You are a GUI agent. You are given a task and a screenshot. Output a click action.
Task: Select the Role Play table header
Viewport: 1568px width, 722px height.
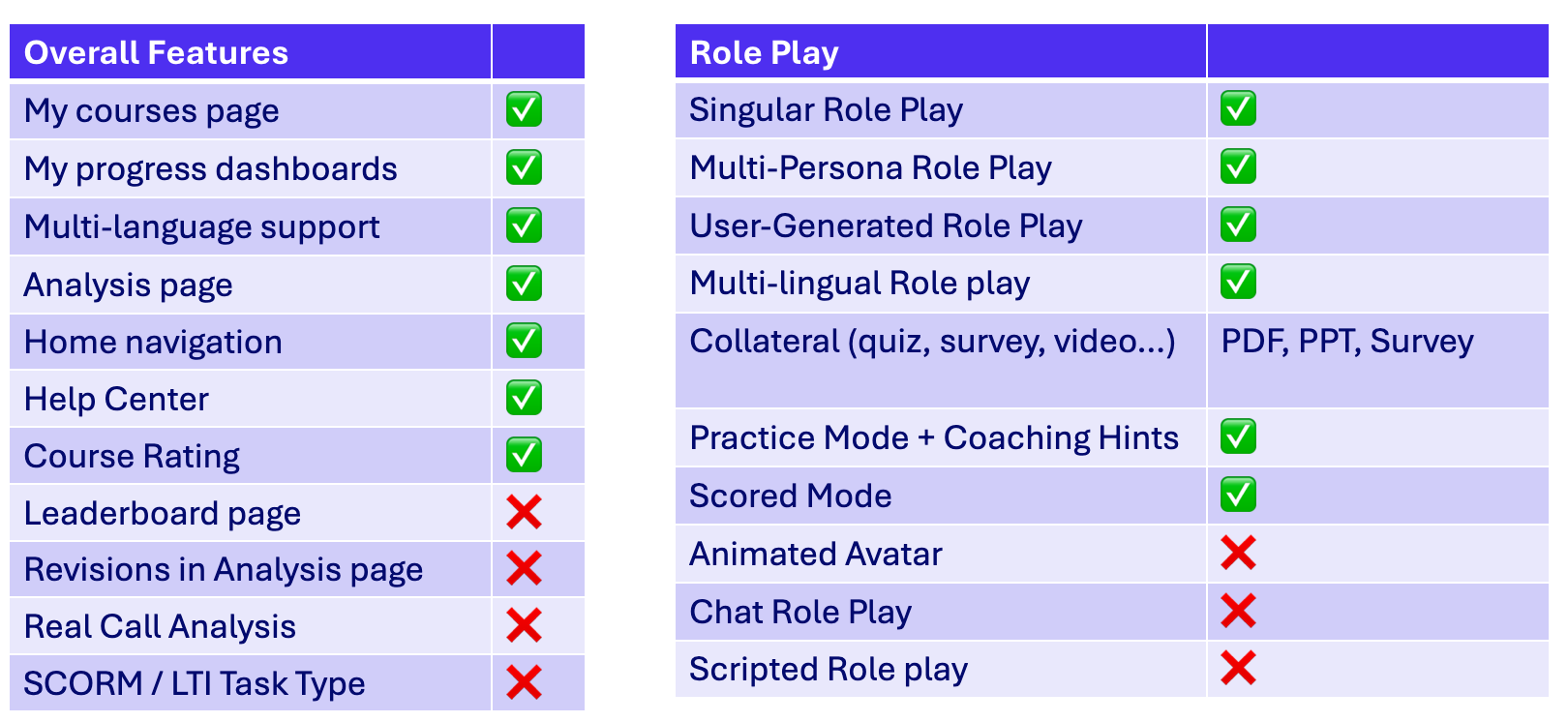(764, 52)
